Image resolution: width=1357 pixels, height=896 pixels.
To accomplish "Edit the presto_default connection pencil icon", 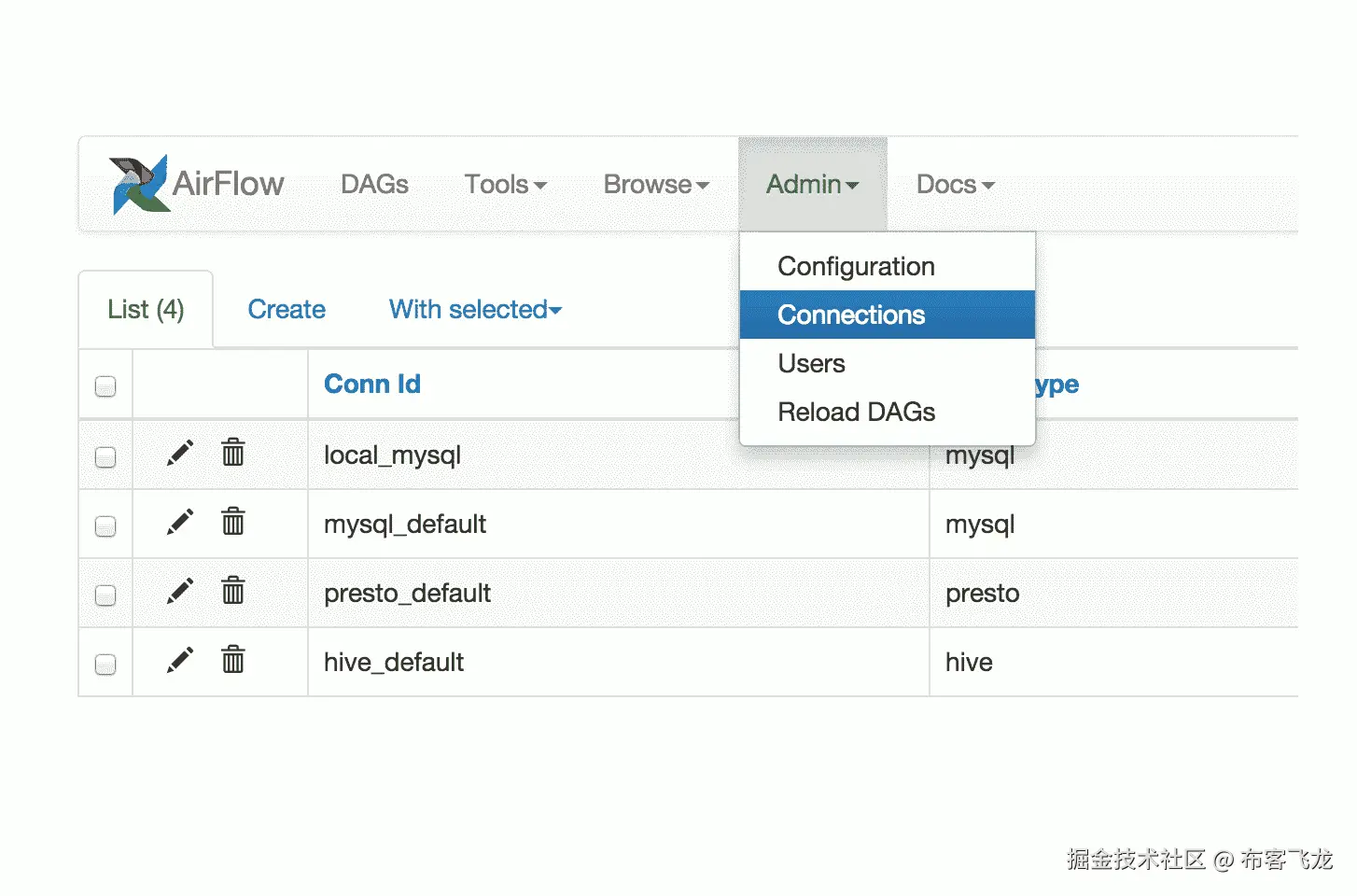I will point(180,592).
